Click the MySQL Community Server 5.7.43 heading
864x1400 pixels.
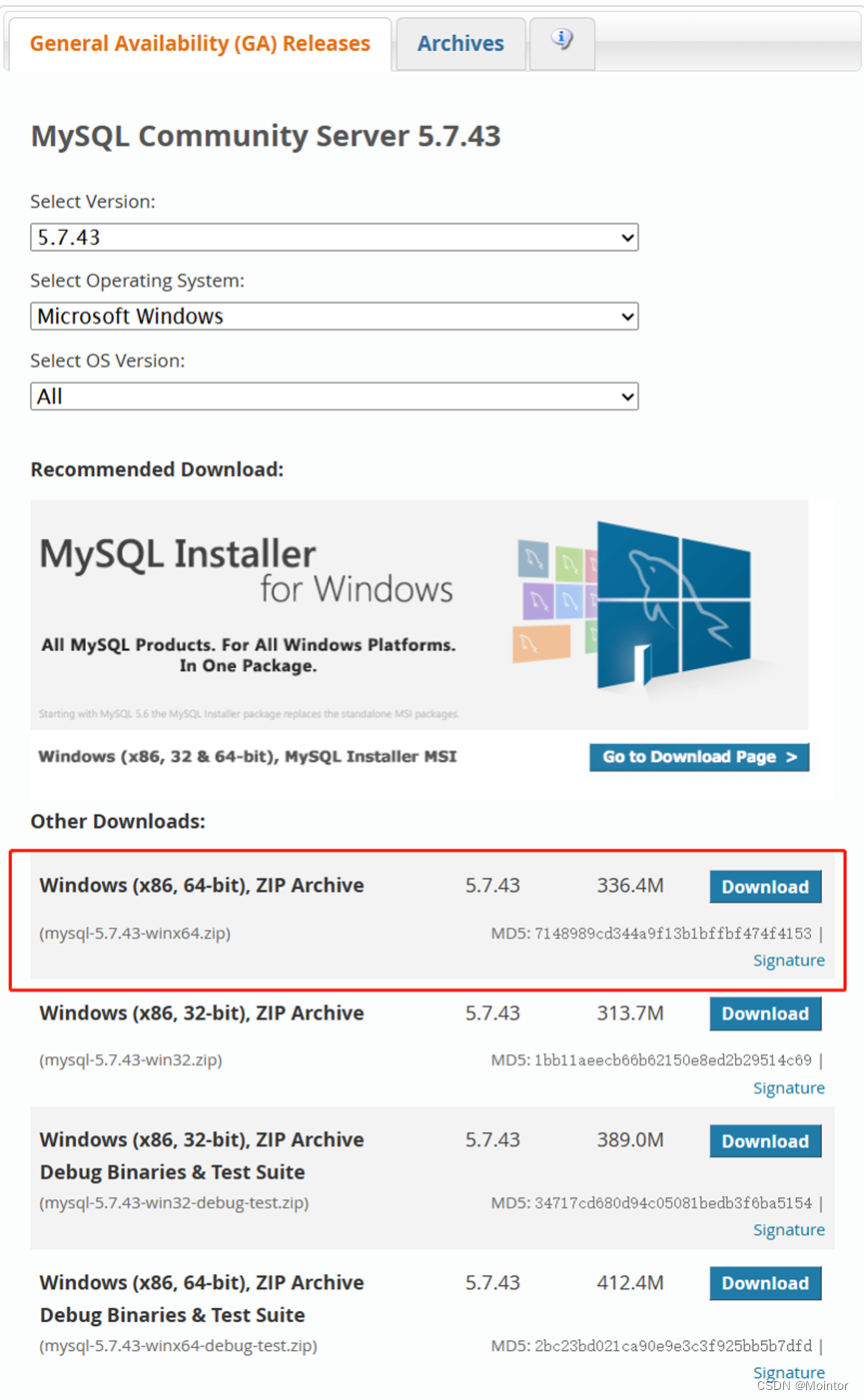(x=265, y=136)
